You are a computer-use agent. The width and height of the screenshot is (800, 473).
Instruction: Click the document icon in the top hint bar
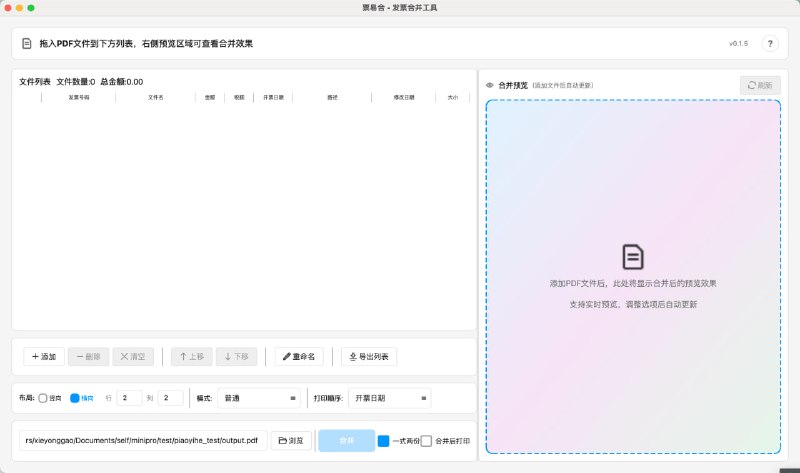click(x=27, y=43)
